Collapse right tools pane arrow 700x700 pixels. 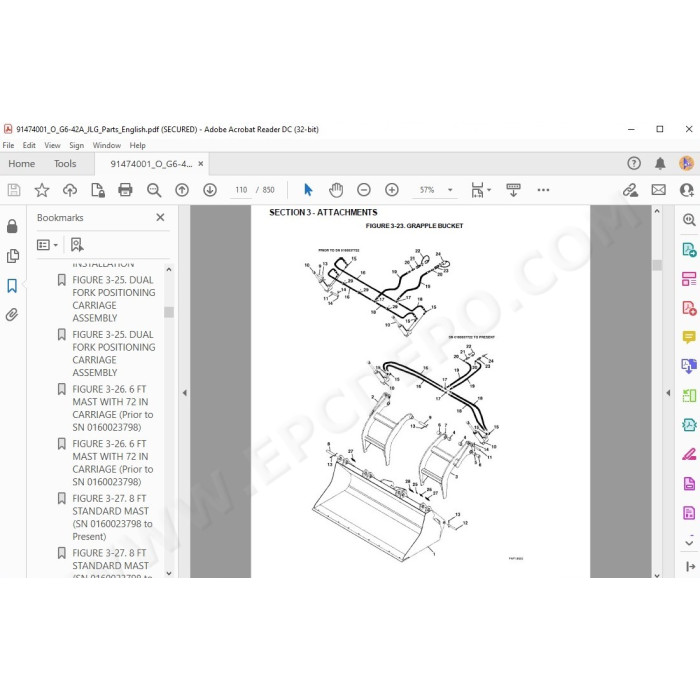pos(668,393)
